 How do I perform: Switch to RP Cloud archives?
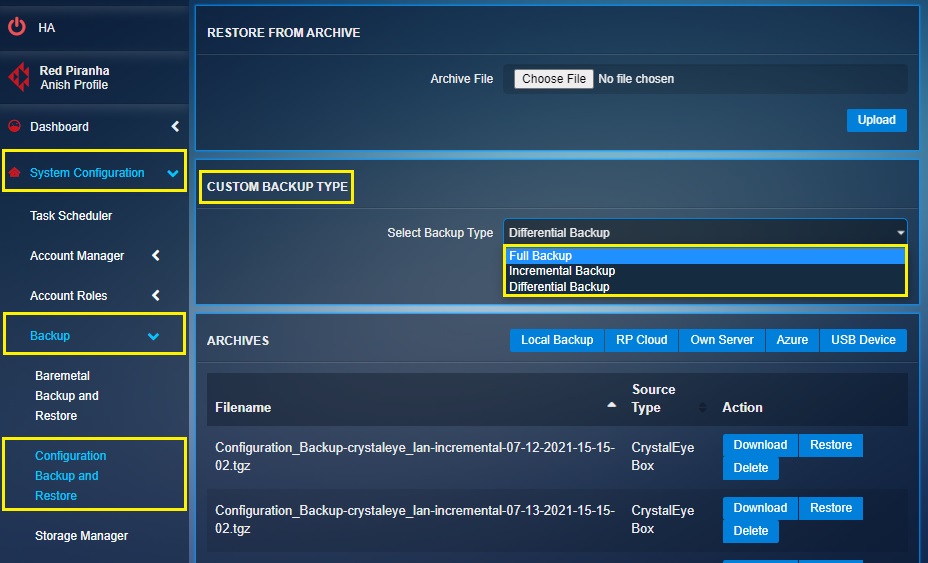(x=642, y=340)
